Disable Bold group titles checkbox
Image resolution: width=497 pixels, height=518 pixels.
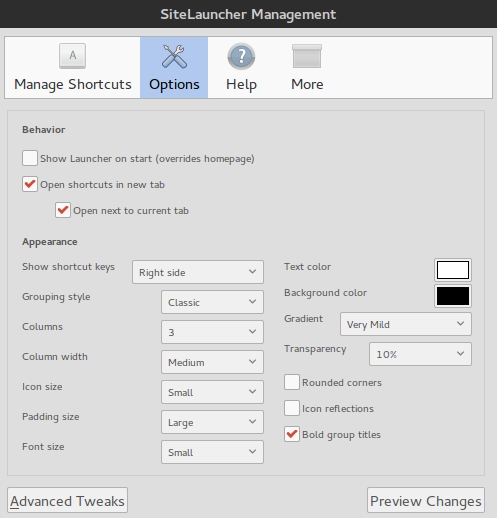pyautogui.click(x=292, y=434)
